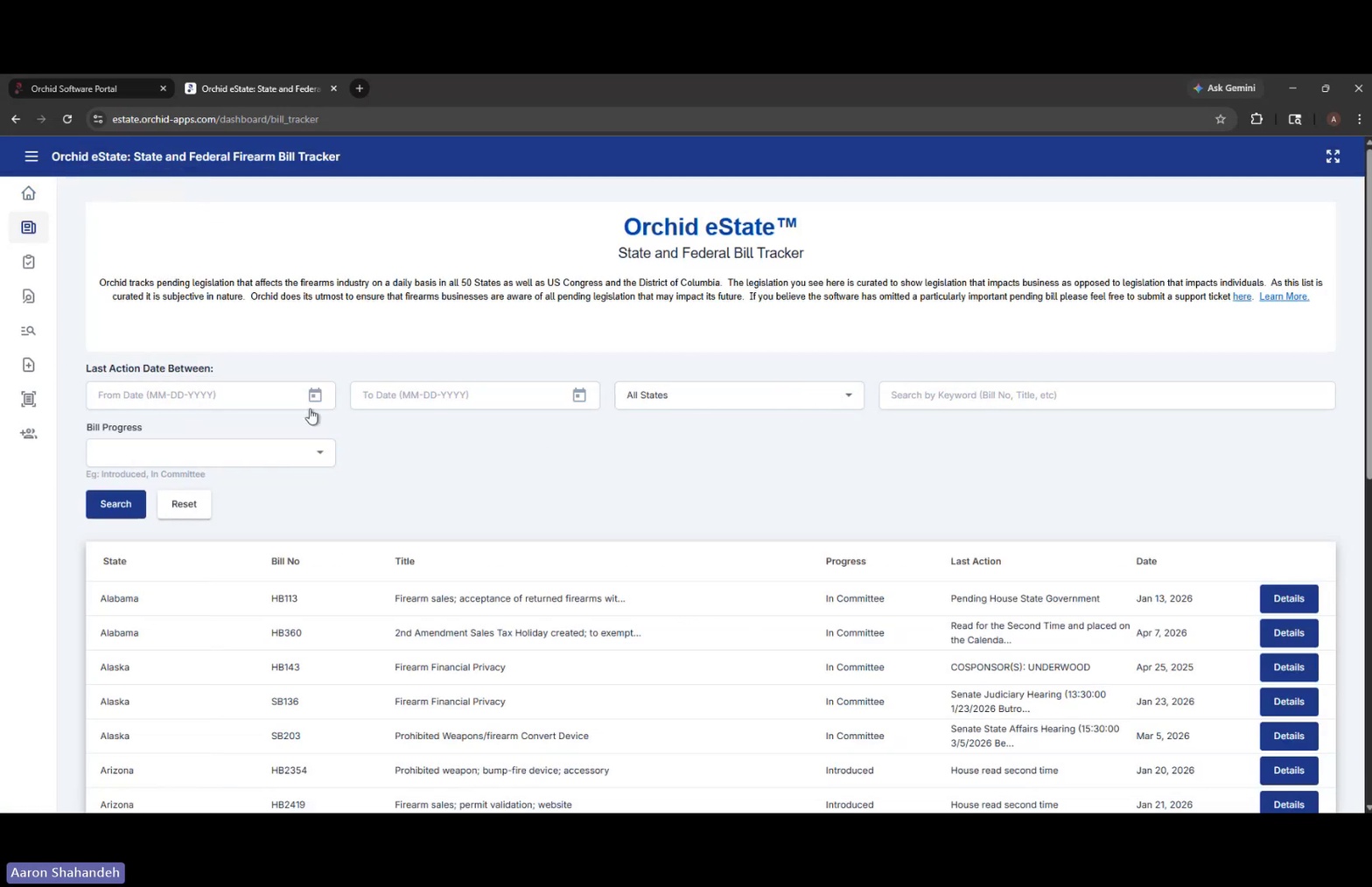
Task: Open Details for Alaska HB143
Action: (1289, 667)
